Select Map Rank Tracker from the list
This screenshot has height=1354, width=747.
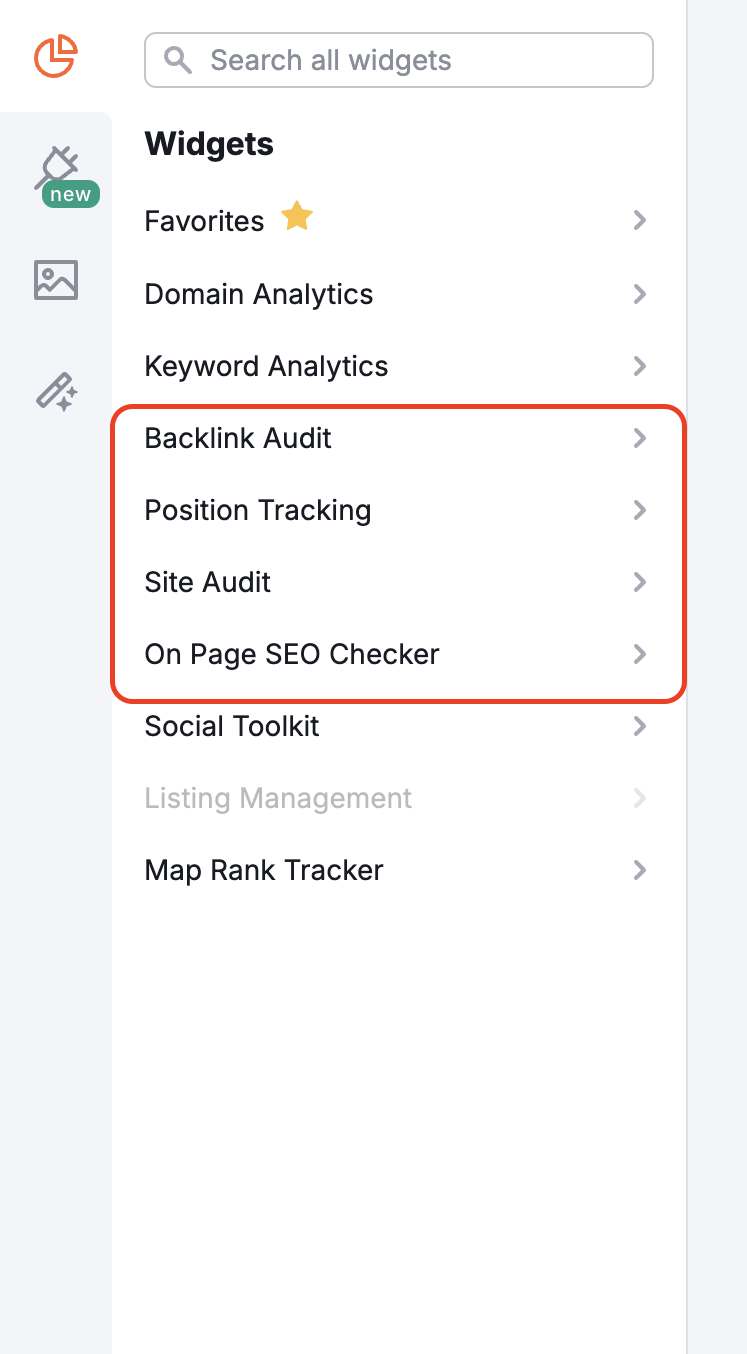(263, 870)
